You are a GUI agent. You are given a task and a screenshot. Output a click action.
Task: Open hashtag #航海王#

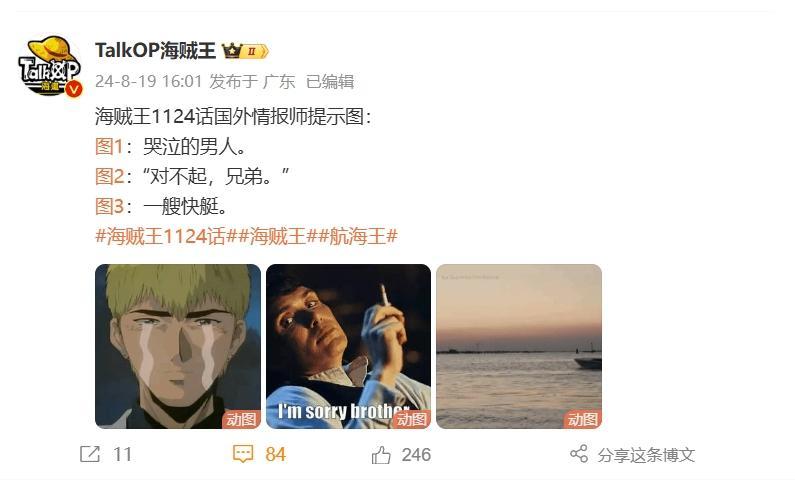click(x=358, y=236)
